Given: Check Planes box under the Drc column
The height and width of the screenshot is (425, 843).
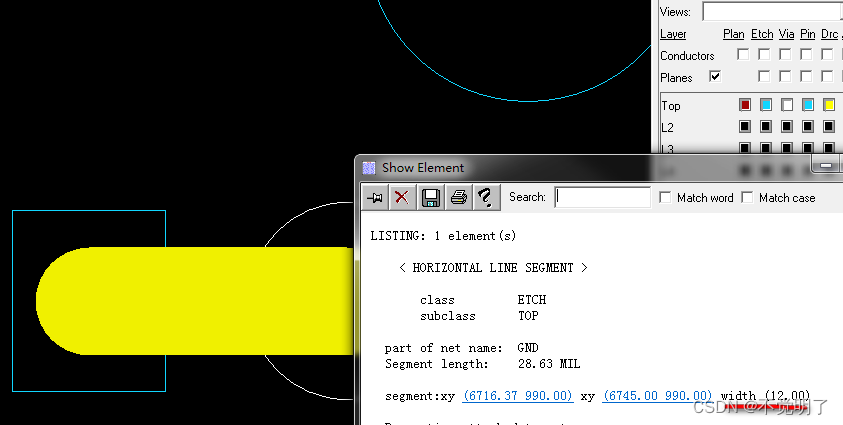Looking at the screenshot, I should (827, 76).
